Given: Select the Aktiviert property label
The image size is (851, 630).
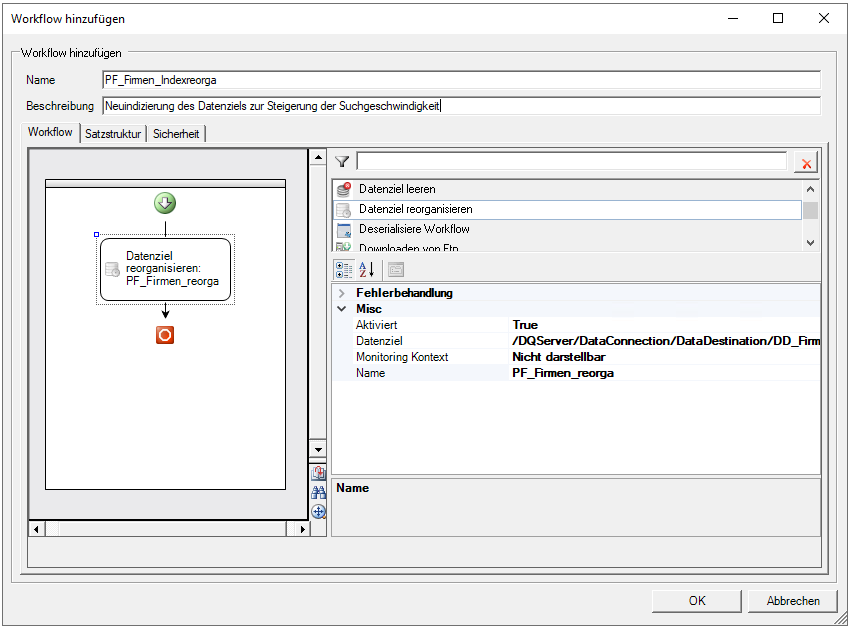Looking at the screenshot, I should coord(377,325).
